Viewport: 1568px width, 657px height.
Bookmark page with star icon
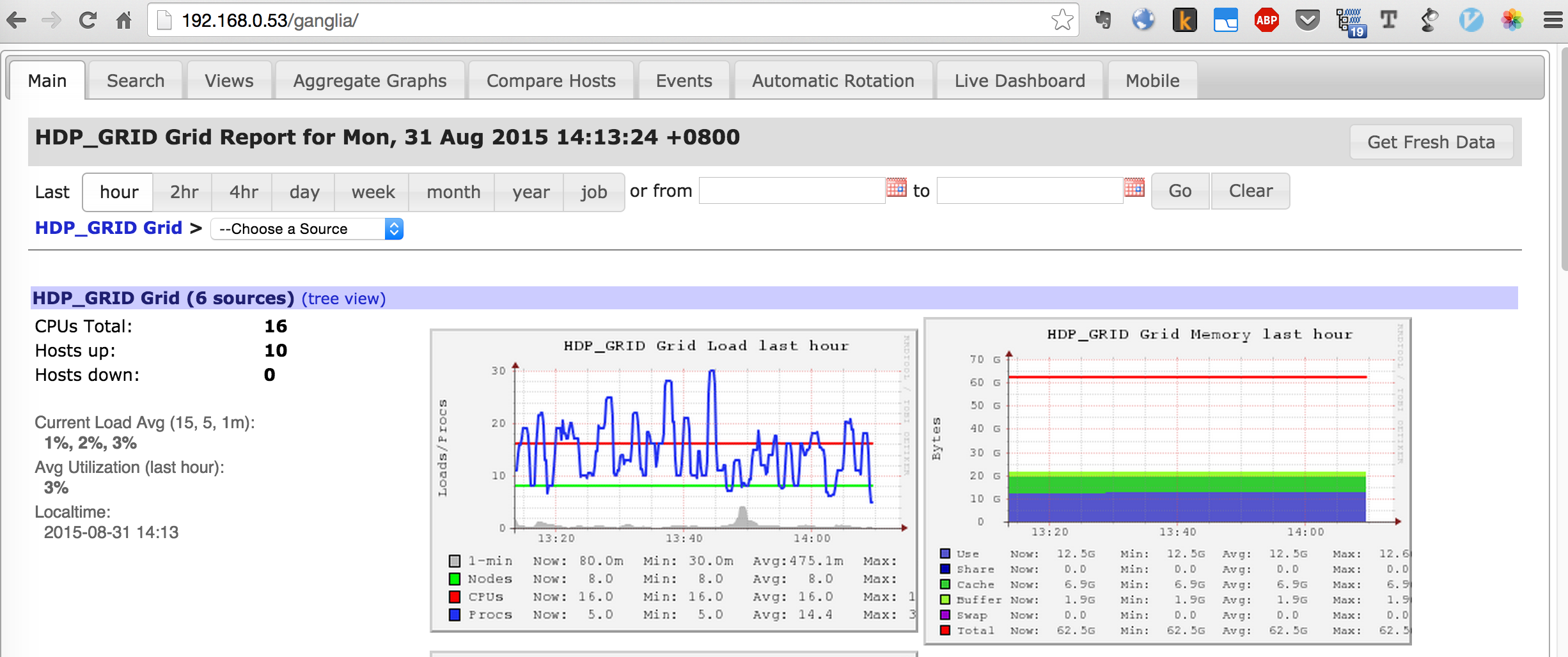click(1062, 20)
